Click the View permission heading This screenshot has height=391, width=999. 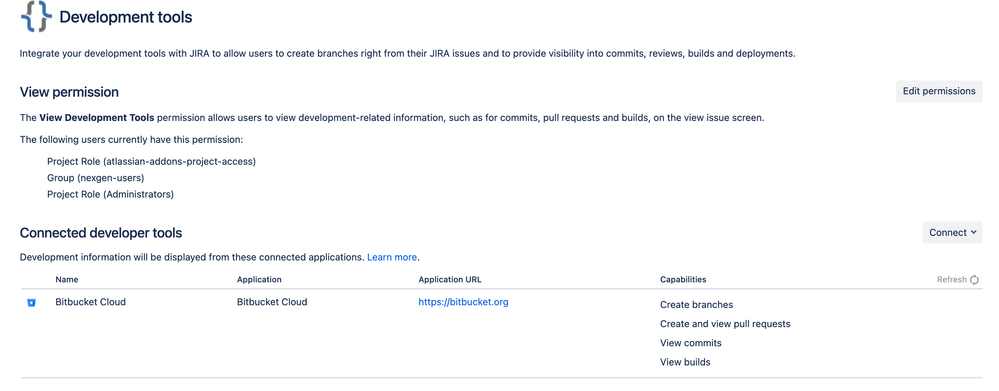point(69,92)
